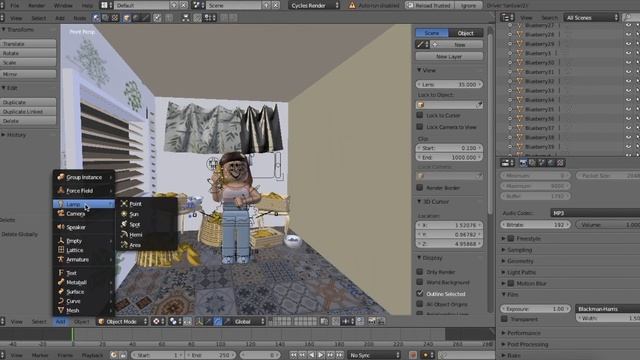Expand the Sampling panel

(519, 249)
